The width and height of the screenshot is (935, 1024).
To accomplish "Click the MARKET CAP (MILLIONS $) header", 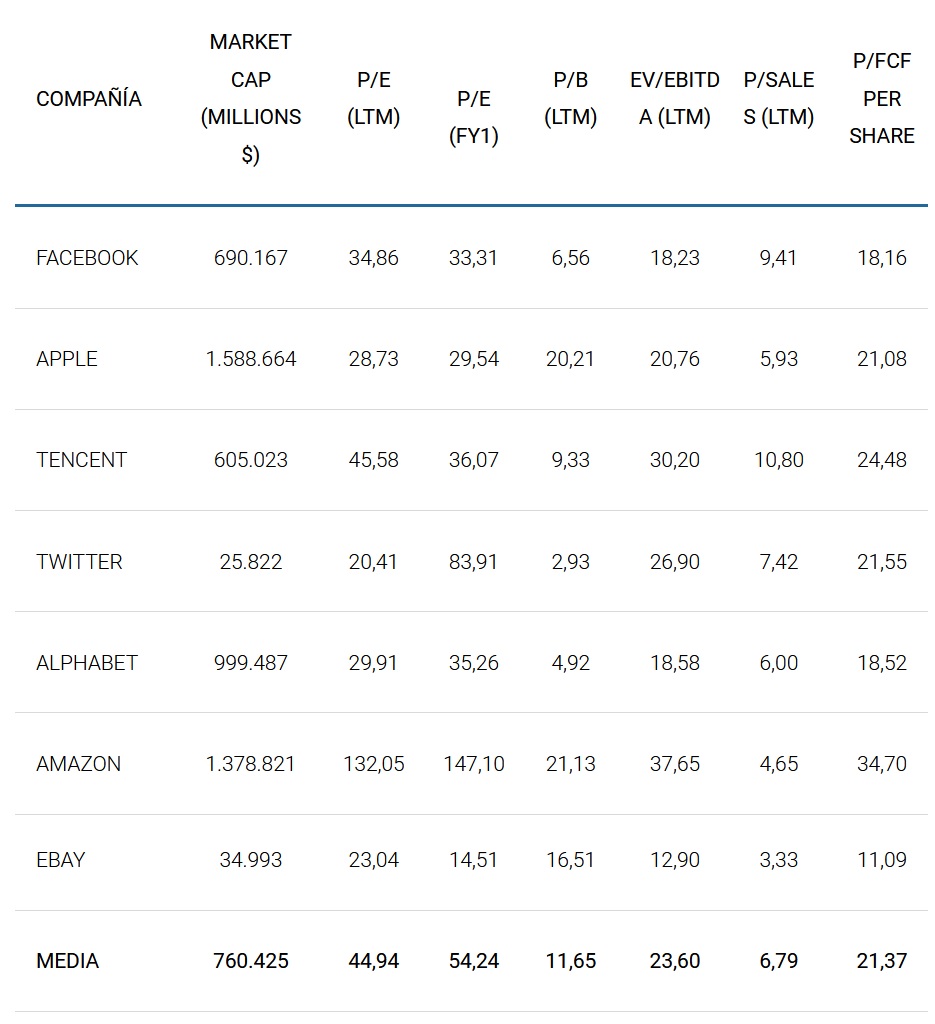I will (251, 98).
